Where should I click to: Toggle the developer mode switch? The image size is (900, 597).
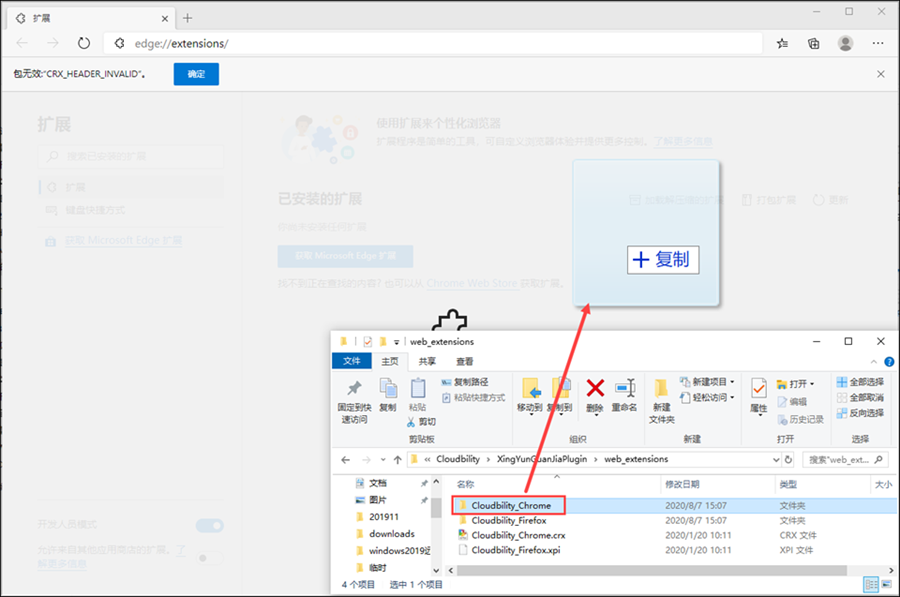[x=209, y=526]
